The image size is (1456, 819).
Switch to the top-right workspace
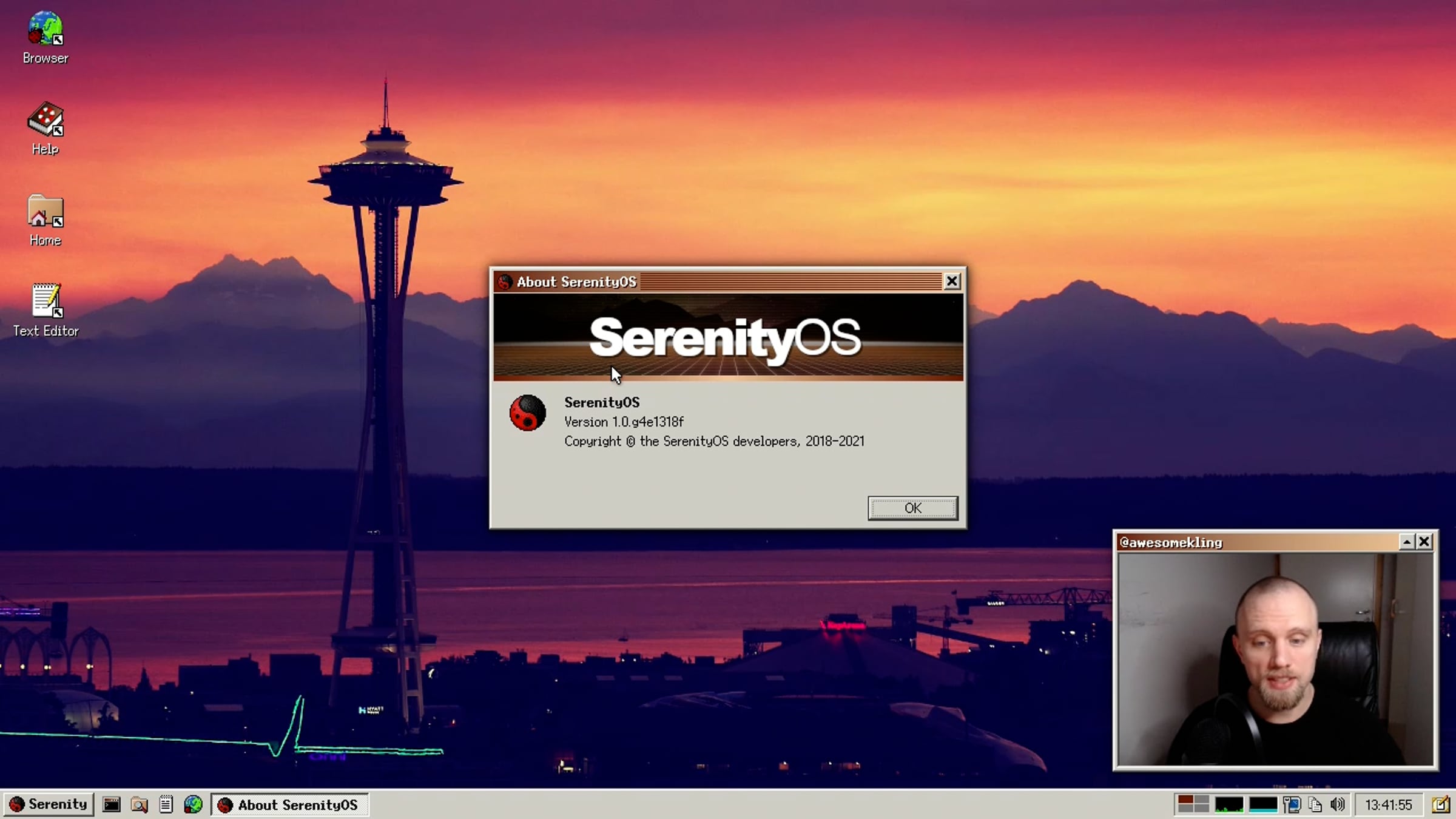(x=1201, y=800)
